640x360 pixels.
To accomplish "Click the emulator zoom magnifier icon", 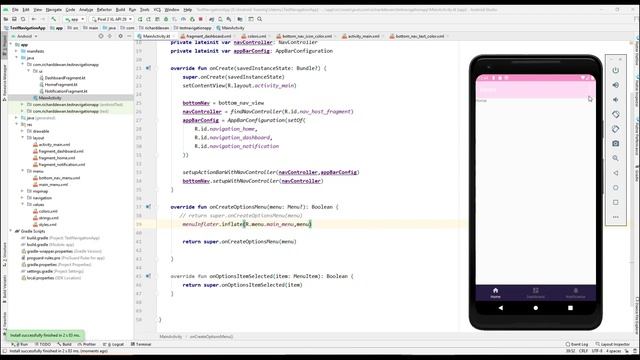I will click(x=616, y=158).
